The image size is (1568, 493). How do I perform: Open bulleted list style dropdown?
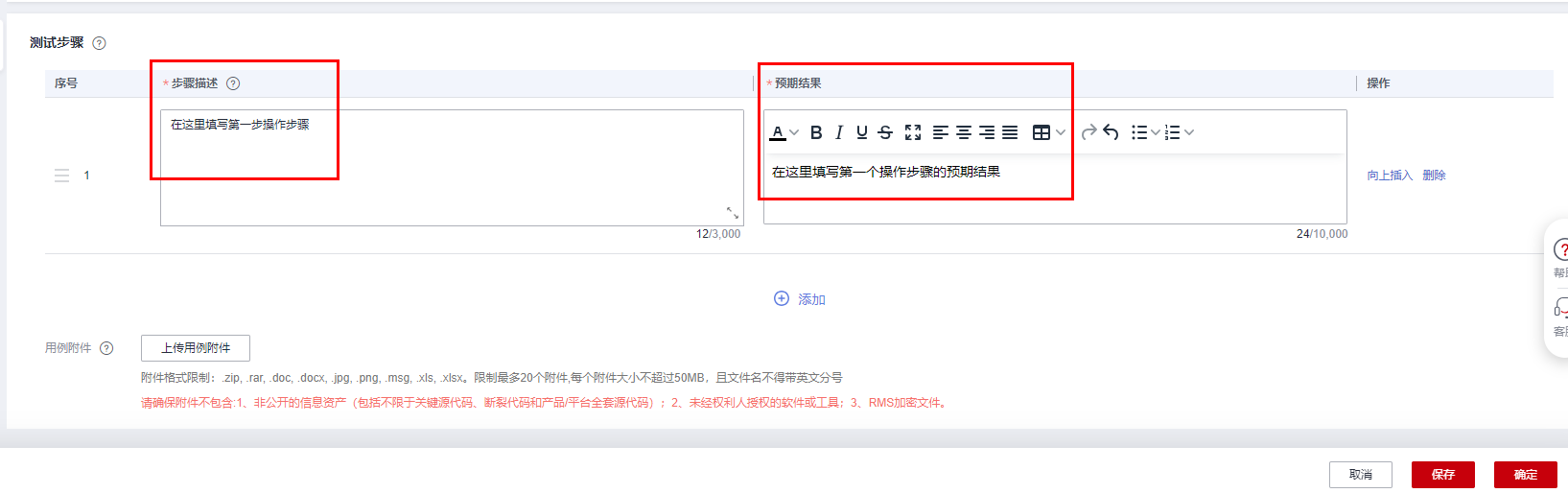[1155, 132]
